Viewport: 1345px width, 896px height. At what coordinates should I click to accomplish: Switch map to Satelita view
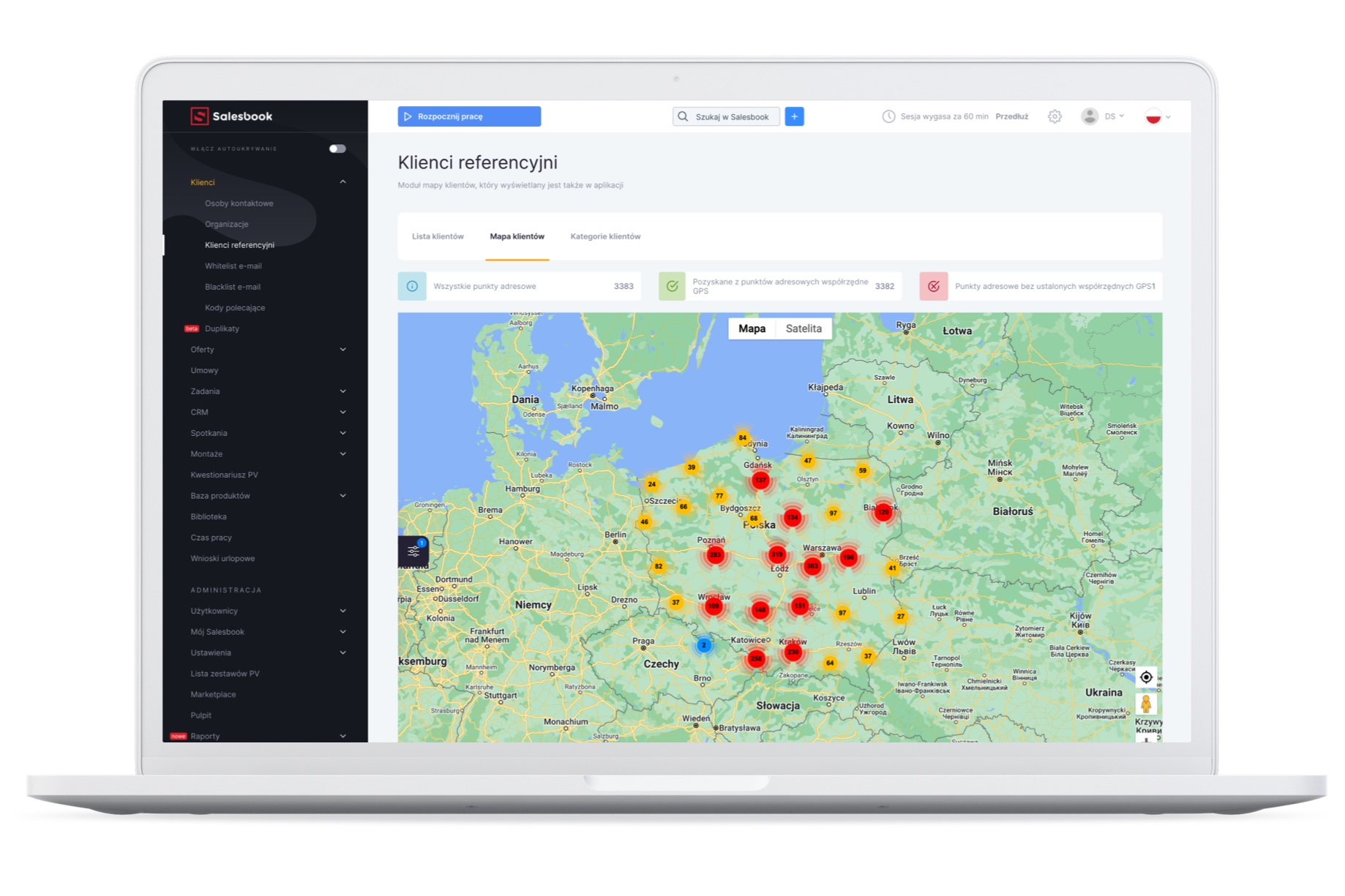803,328
